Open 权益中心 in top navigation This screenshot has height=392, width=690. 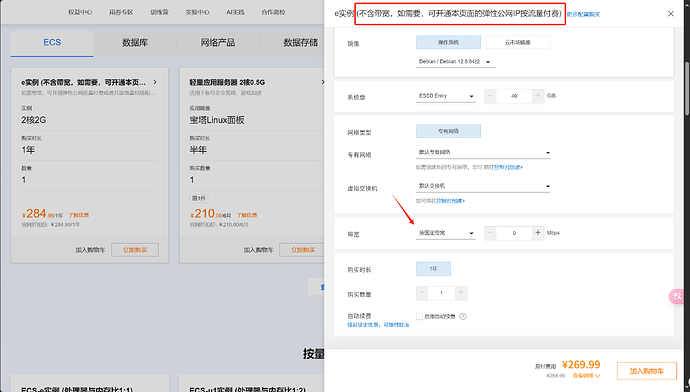coord(80,12)
